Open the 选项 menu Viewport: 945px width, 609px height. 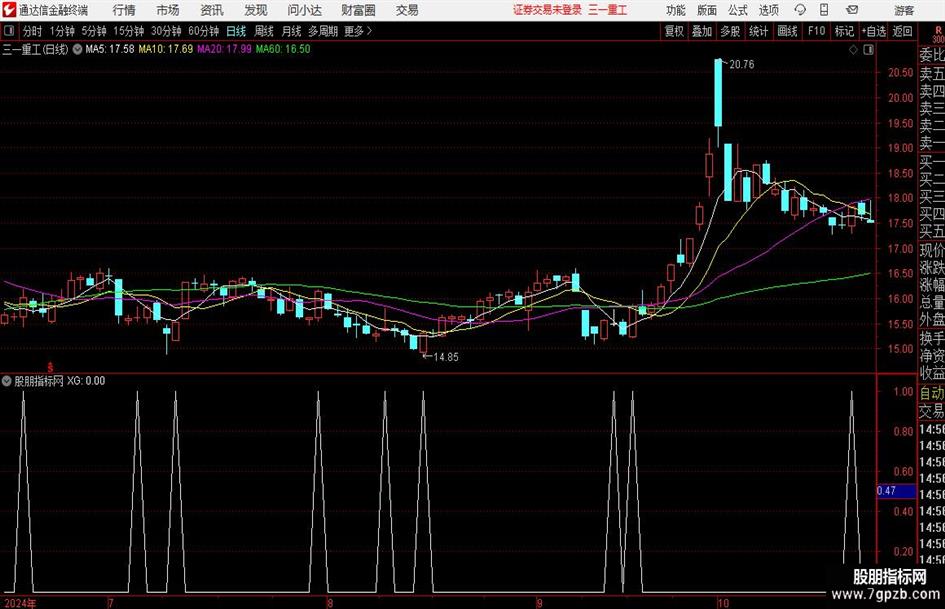coord(768,10)
